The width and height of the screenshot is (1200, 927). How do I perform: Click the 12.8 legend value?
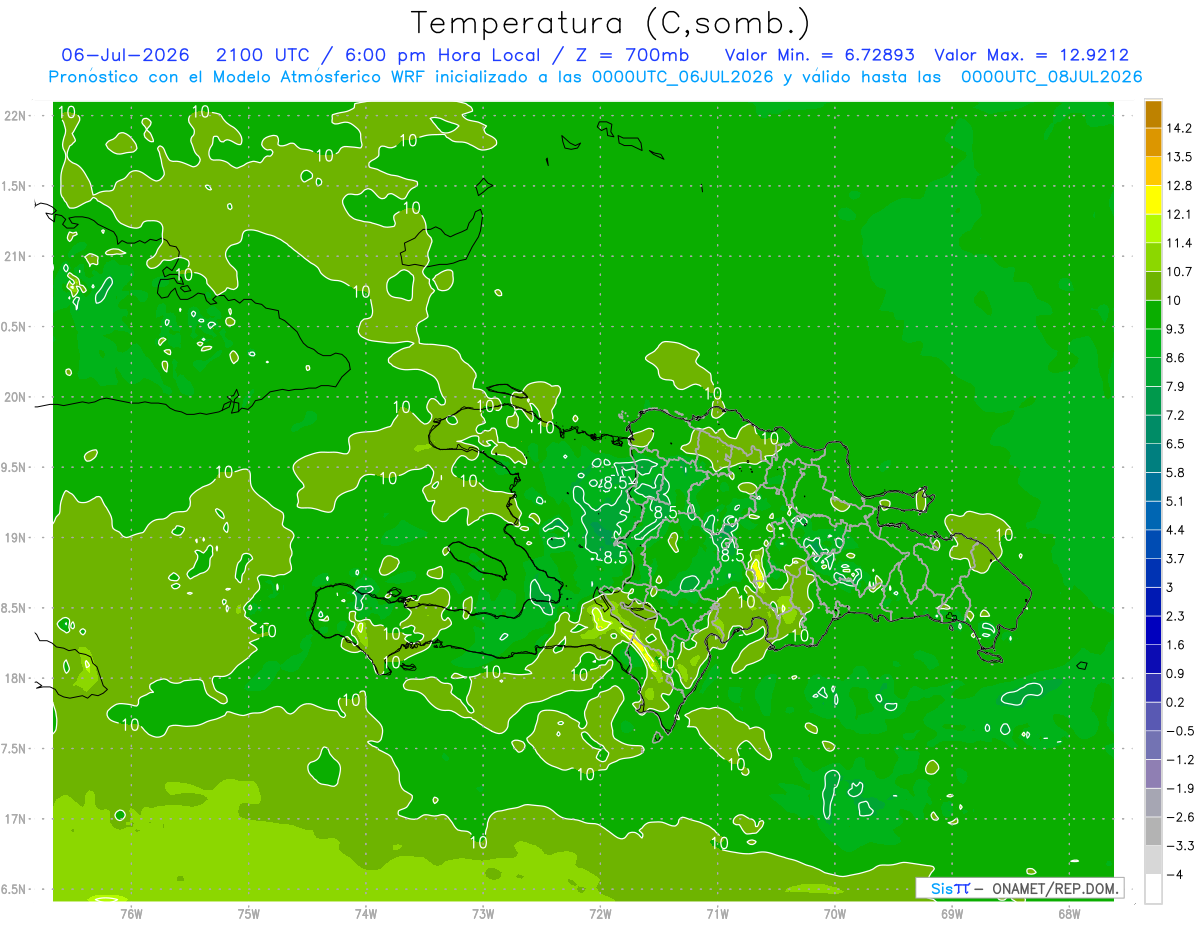point(1179,186)
